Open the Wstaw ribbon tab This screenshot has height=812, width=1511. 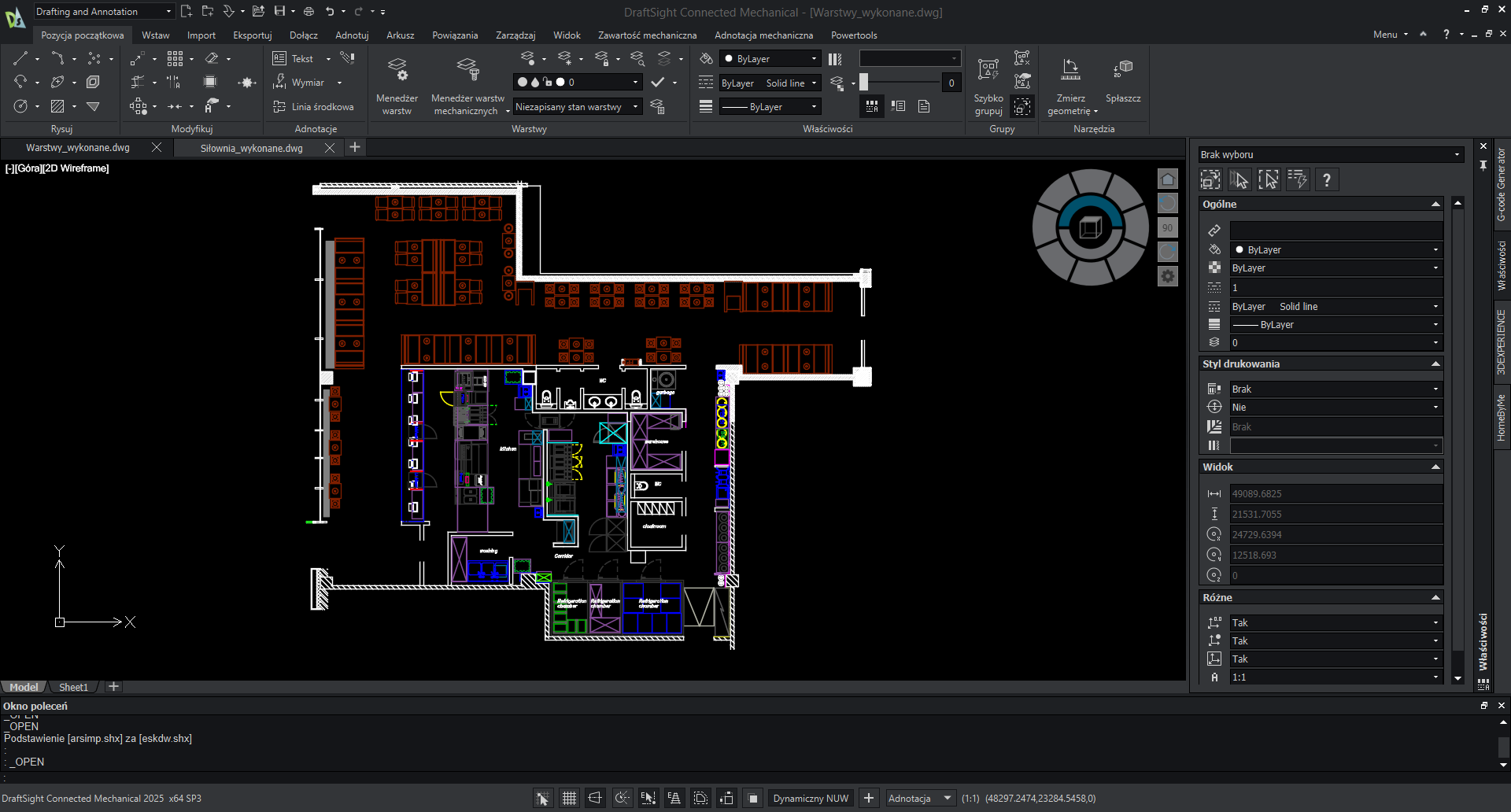click(x=155, y=35)
